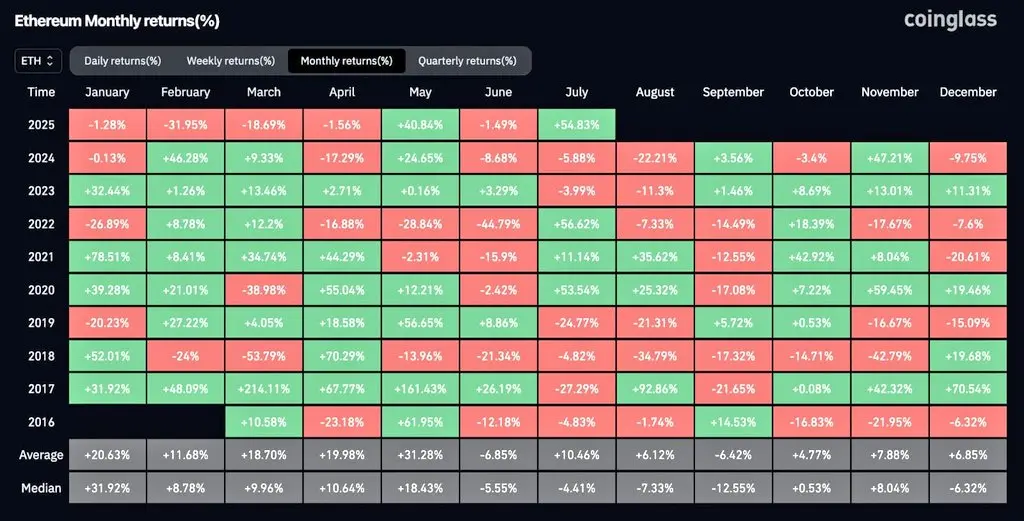This screenshot has height=521, width=1024.
Task: Click the ETH selector up-down arrows icon
Action: (x=50, y=61)
